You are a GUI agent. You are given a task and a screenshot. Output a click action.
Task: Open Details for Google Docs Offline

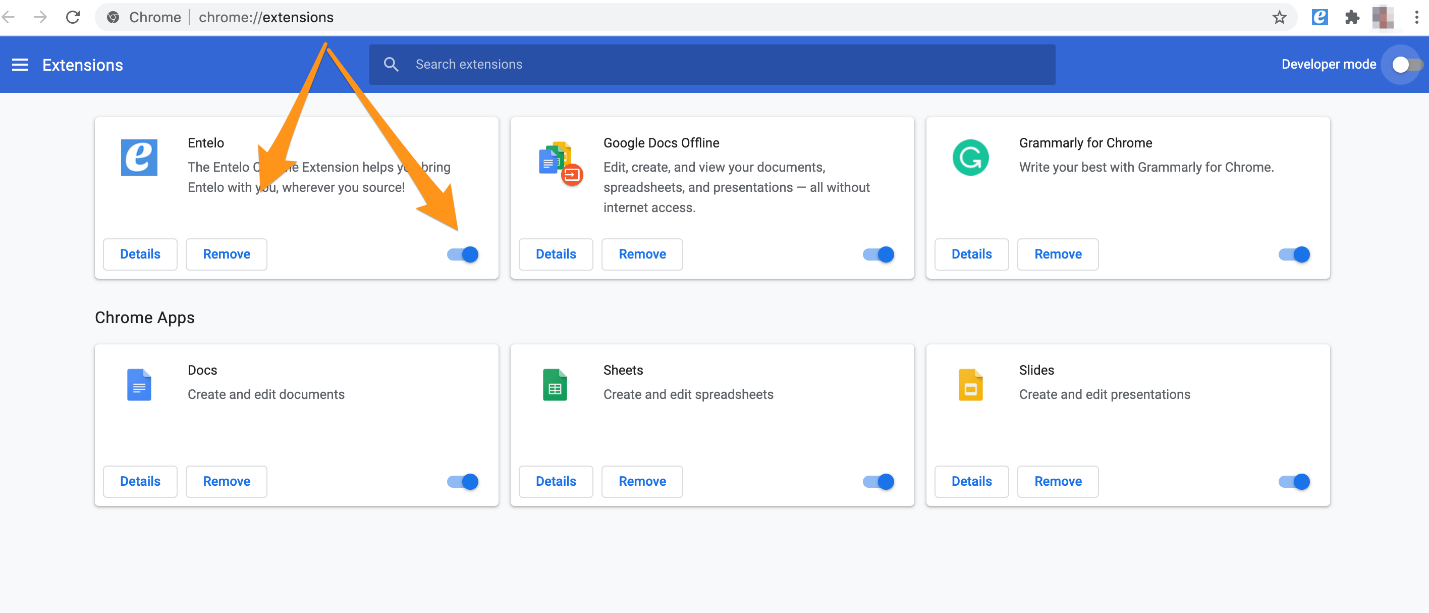click(x=556, y=254)
